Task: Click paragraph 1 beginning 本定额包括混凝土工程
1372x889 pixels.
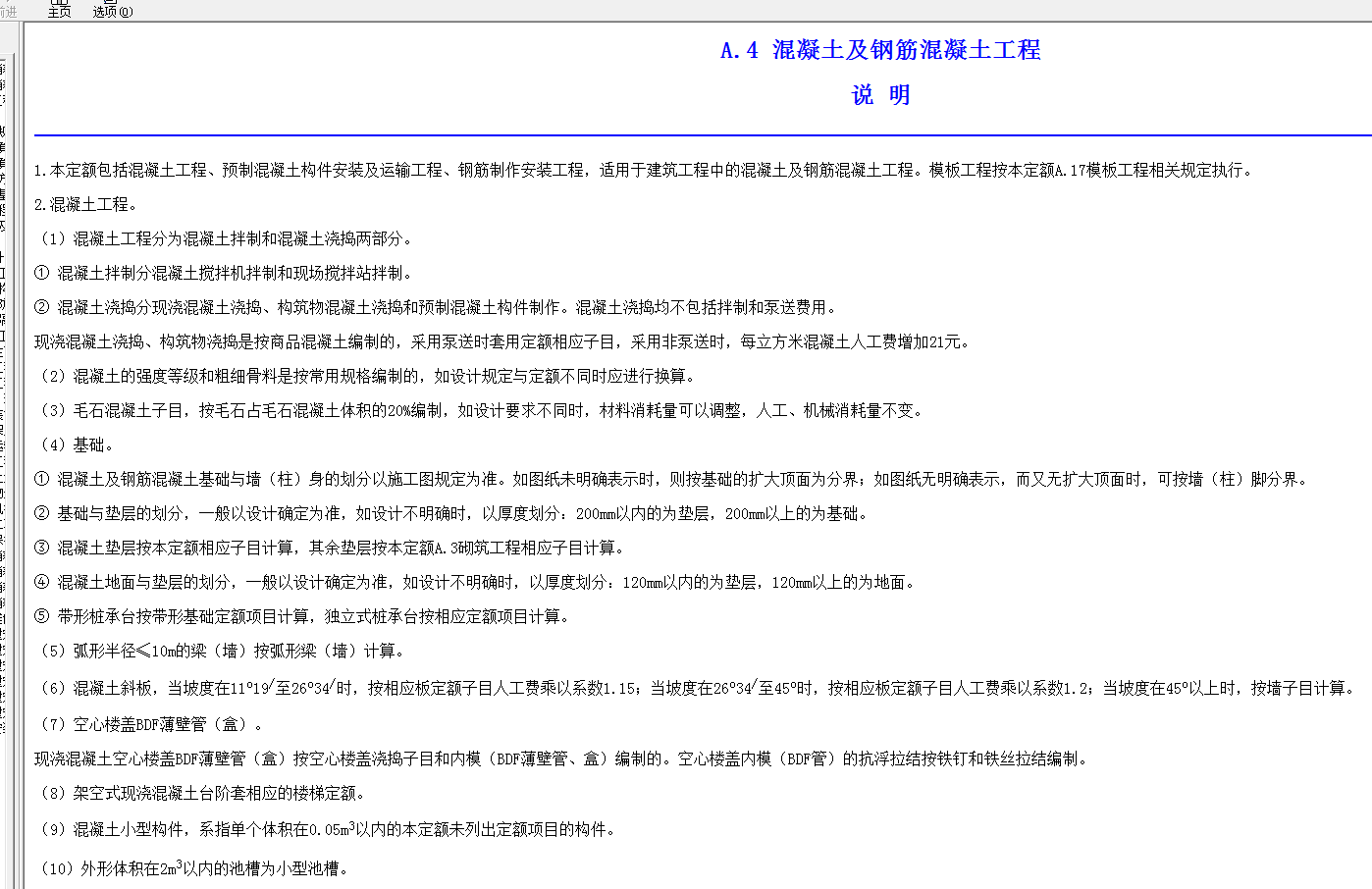Action: [x=644, y=171]
